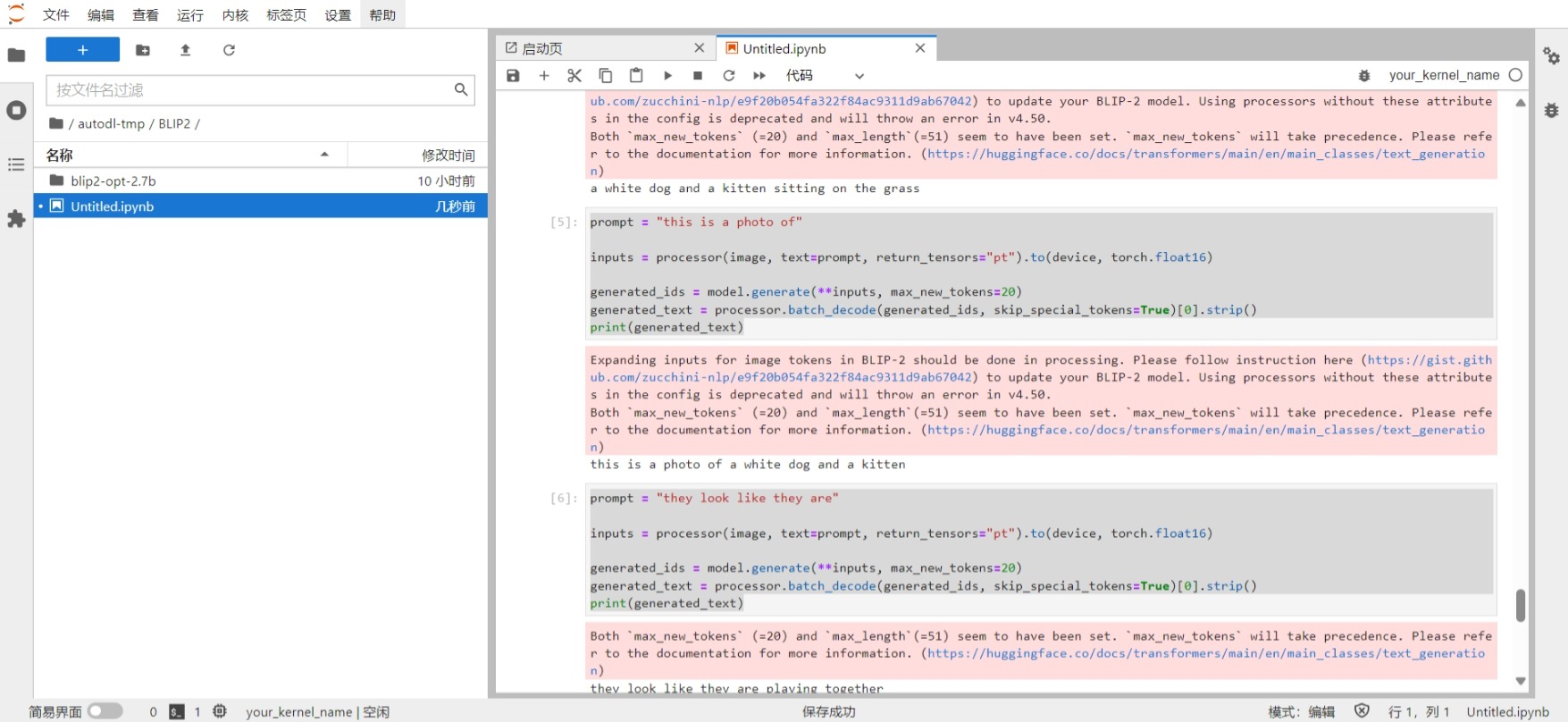This screenshot has height=722, width=1568.
Task: Open the 代码 cell type dropdown
Action: (x=824, y=76)
